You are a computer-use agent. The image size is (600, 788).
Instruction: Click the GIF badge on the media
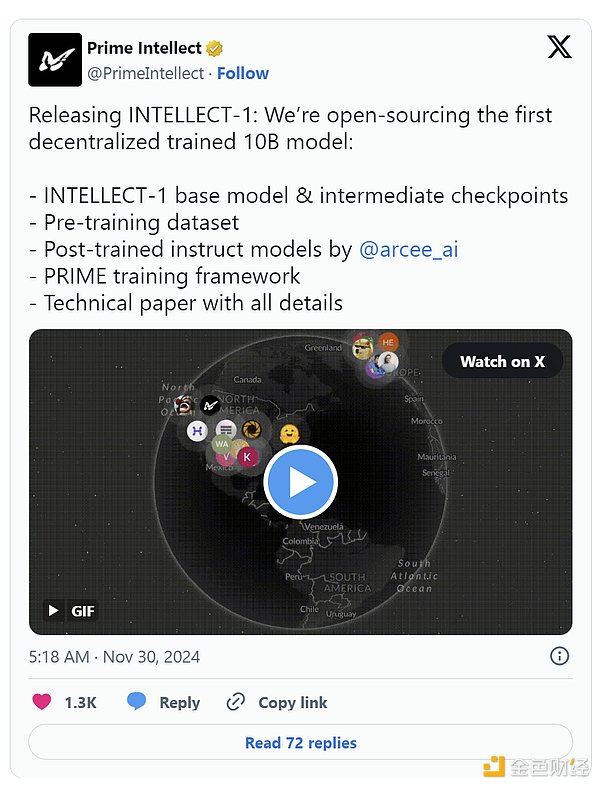click(x=70, y=610)
